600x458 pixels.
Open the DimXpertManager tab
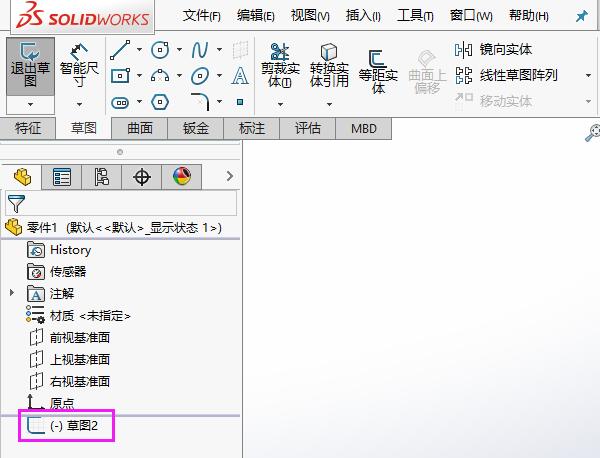(142, 177)
